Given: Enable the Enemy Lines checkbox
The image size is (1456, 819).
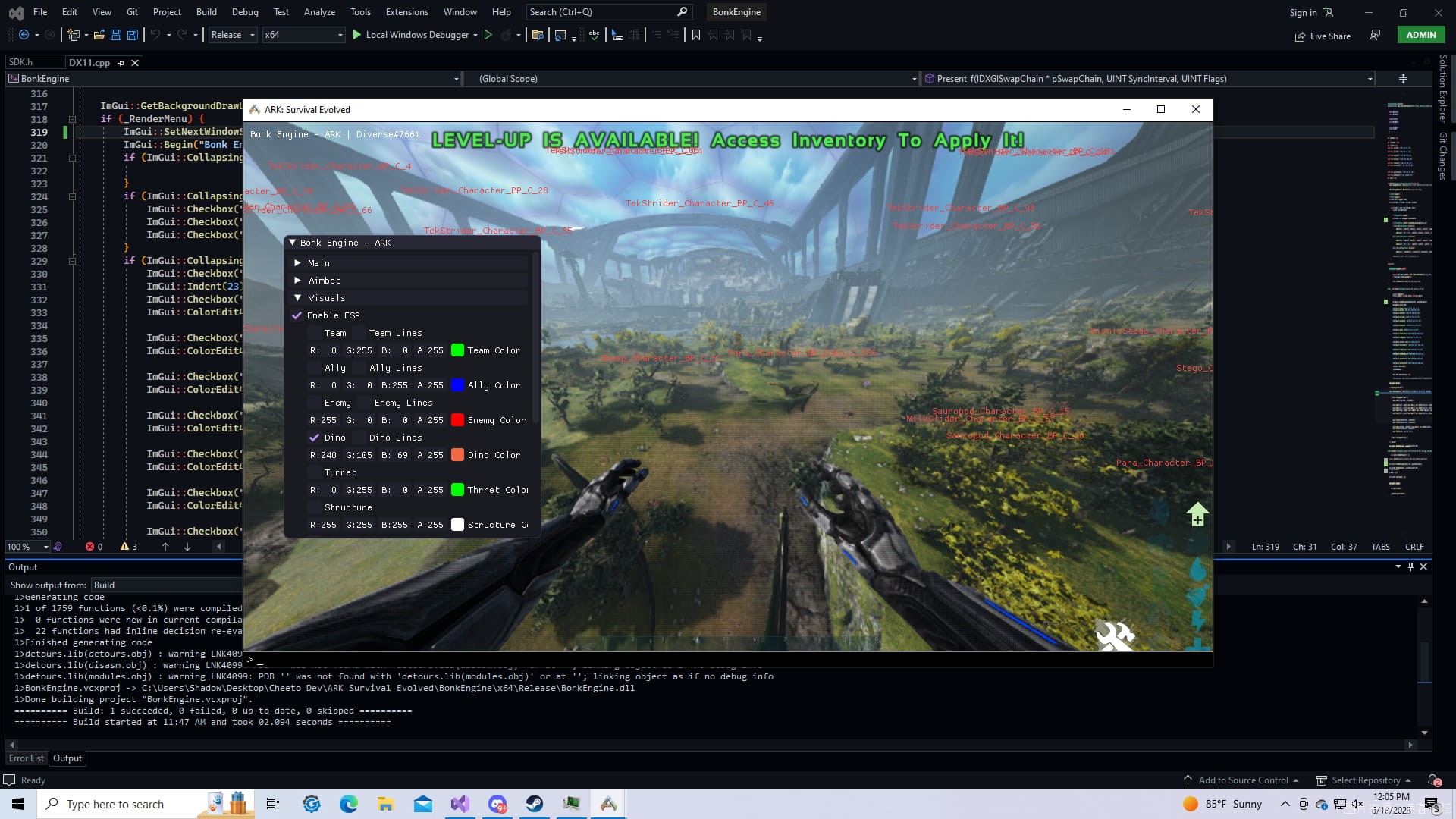Looking at the screenshot, I should click(364, 403).
